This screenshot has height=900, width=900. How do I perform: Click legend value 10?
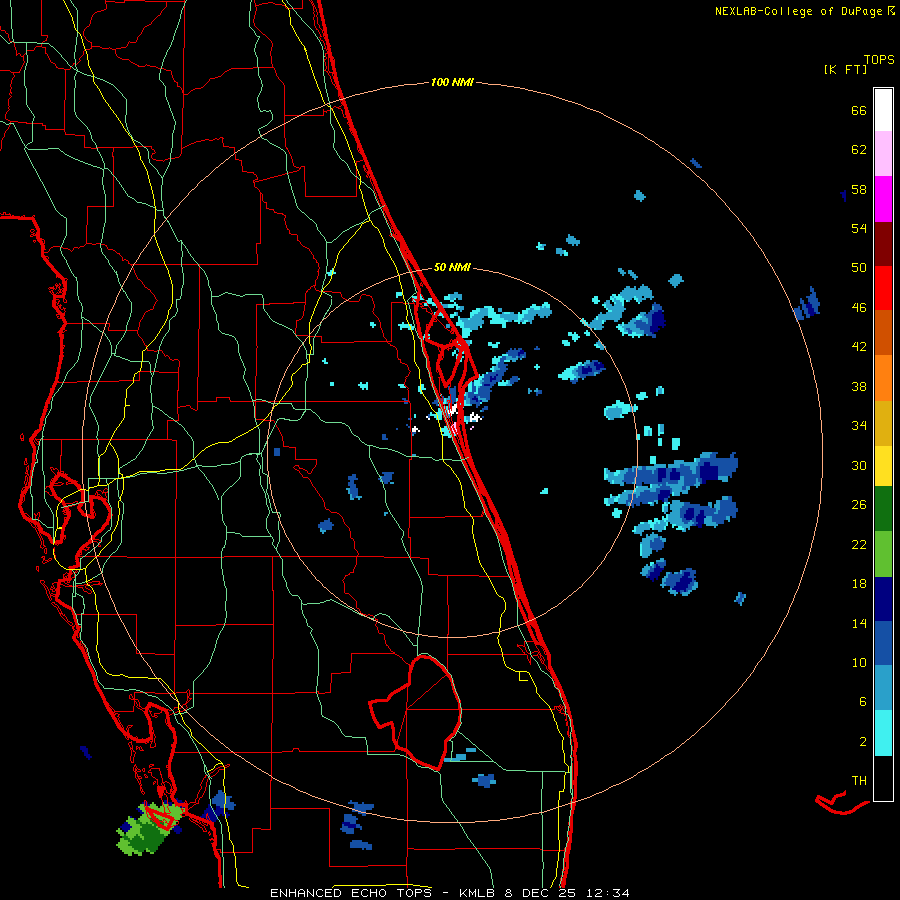(859, 662)
